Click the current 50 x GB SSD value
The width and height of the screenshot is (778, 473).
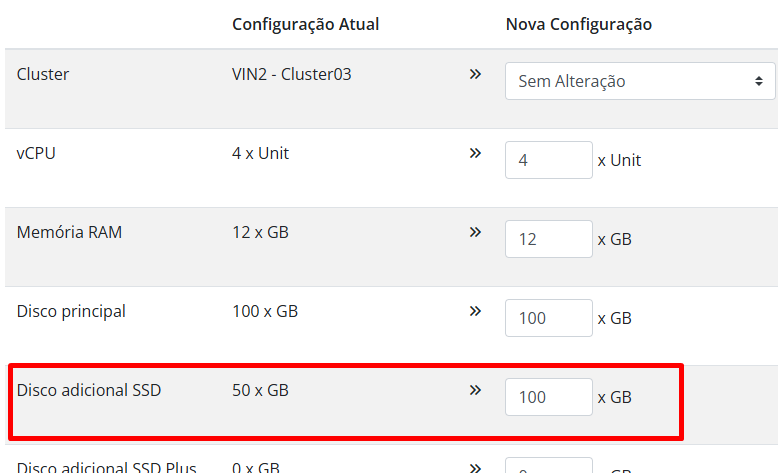point(260,390)
